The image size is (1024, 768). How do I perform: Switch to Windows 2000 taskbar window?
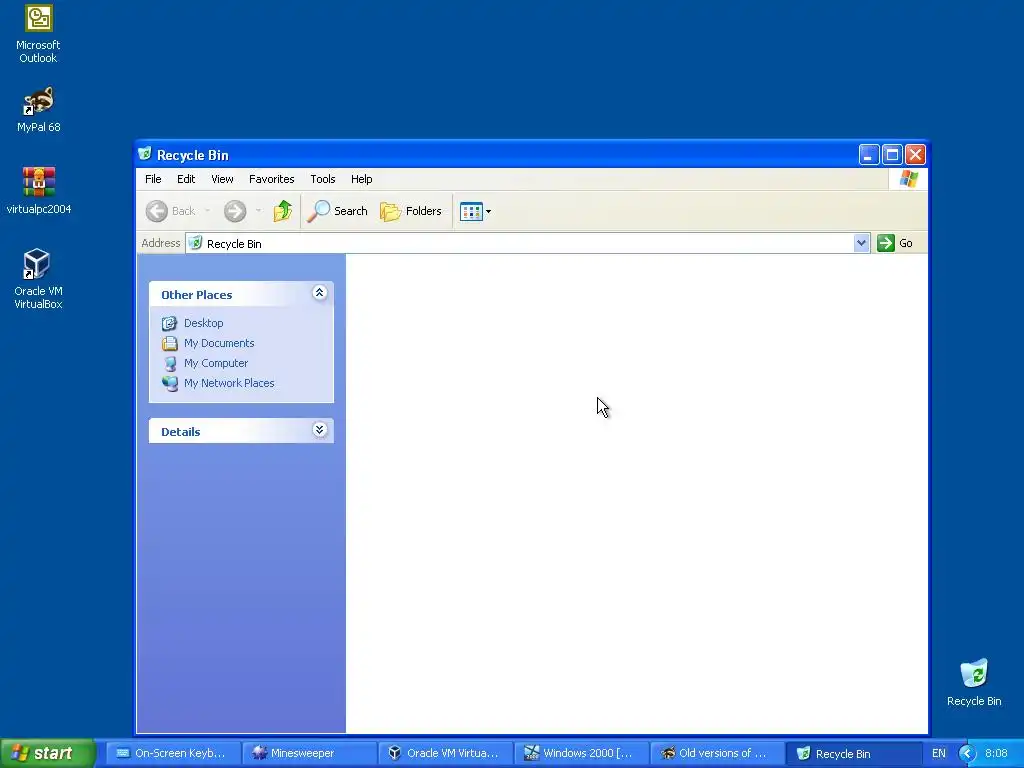pos(580,754)
